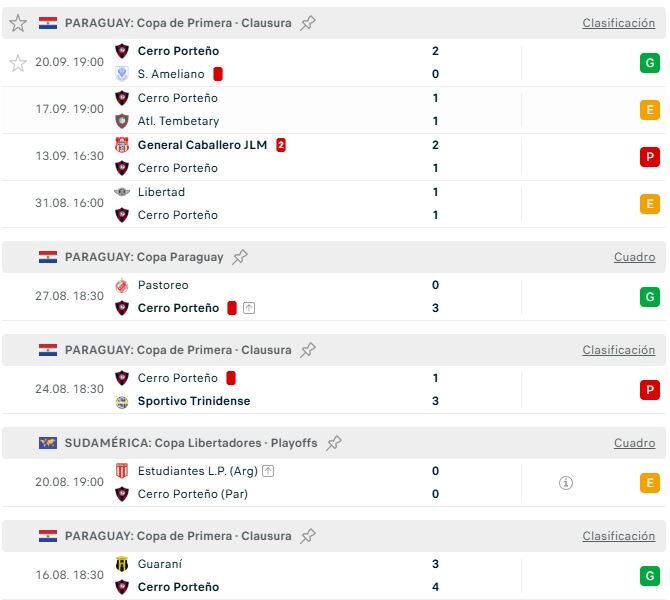
Task: Click the info icon on Estudiantes match
Action: [566, 483]
